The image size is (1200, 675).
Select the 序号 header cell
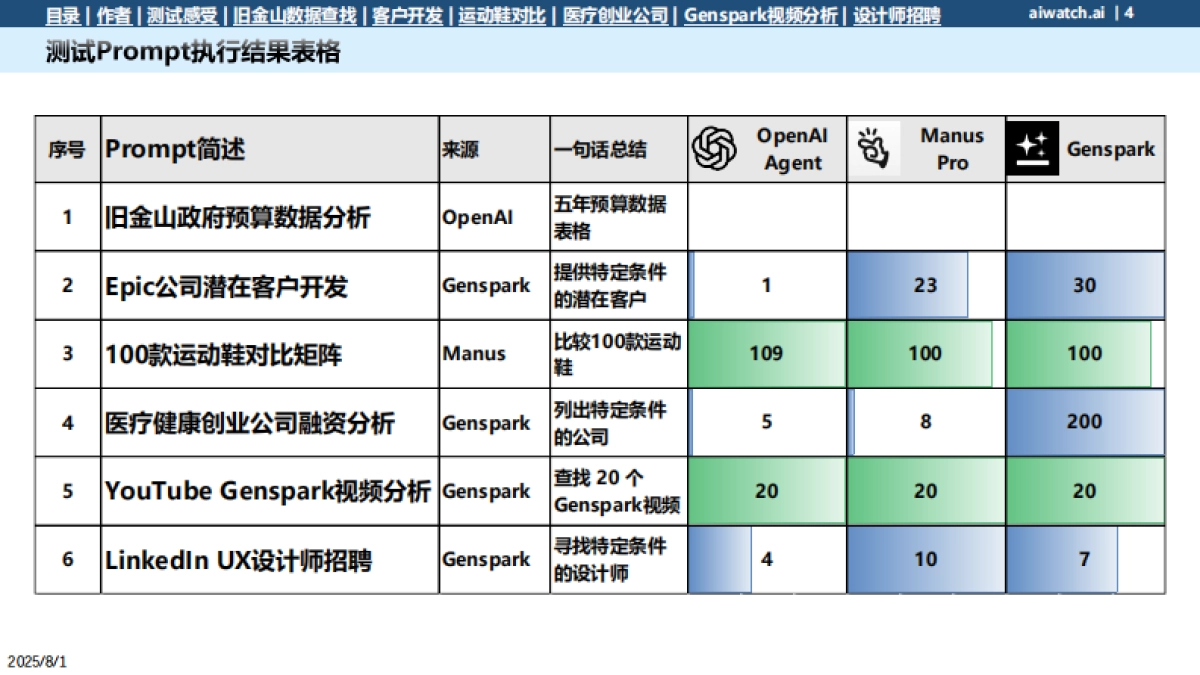tap(67, 148)
